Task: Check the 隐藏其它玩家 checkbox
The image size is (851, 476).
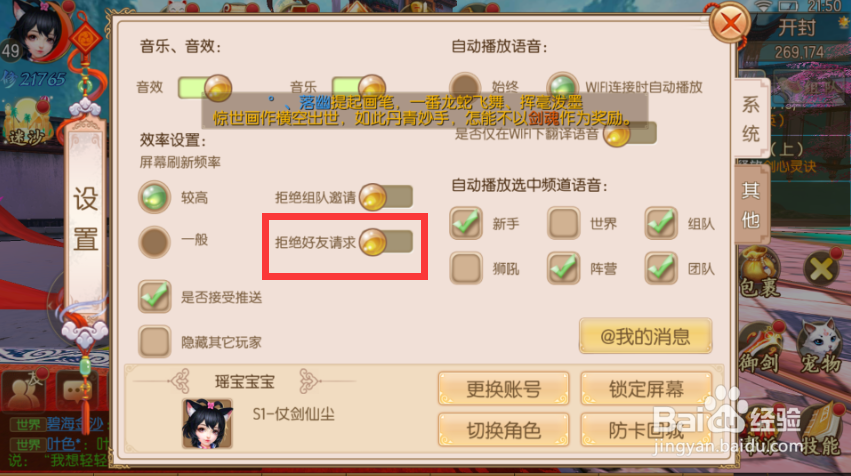Action: (155, 341)
